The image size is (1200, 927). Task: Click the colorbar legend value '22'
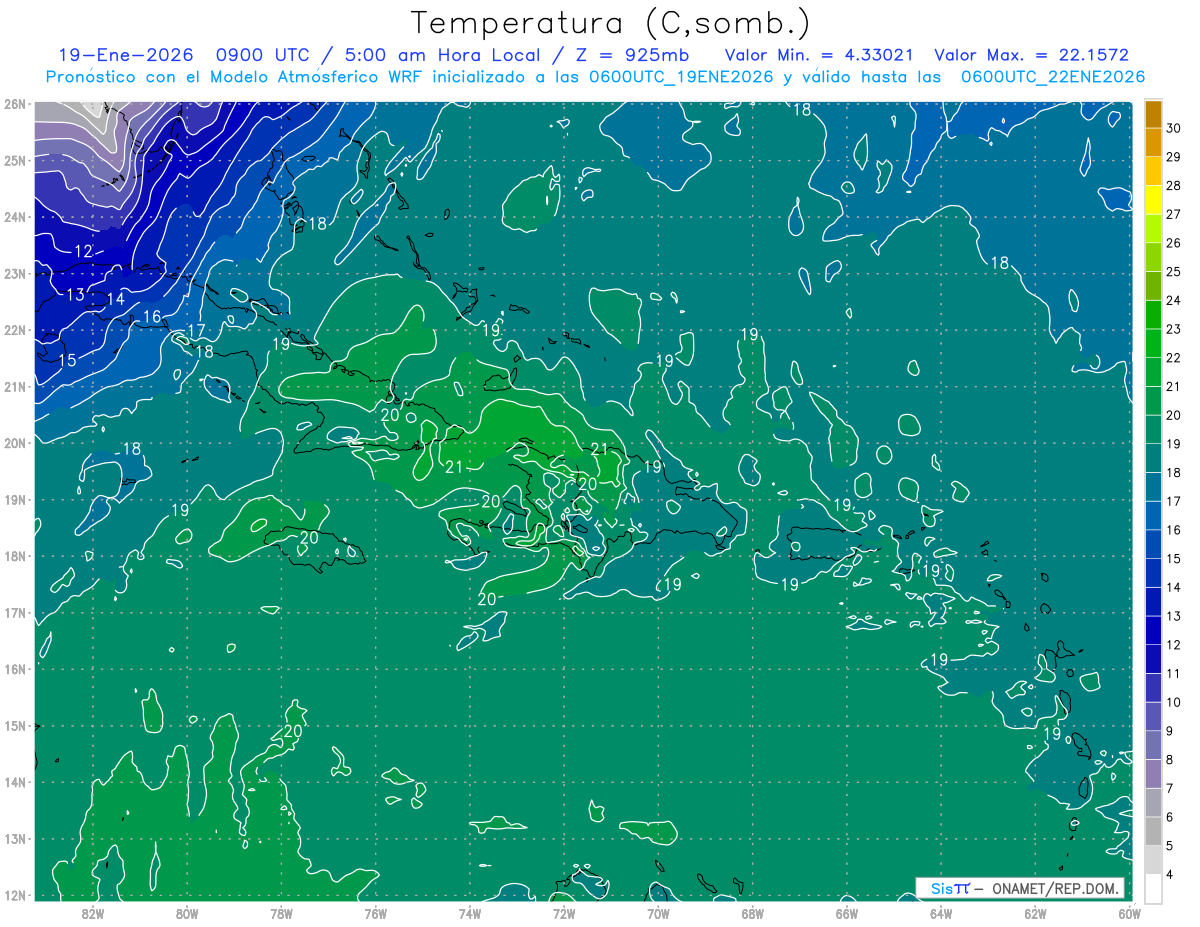pos(1175,357)
